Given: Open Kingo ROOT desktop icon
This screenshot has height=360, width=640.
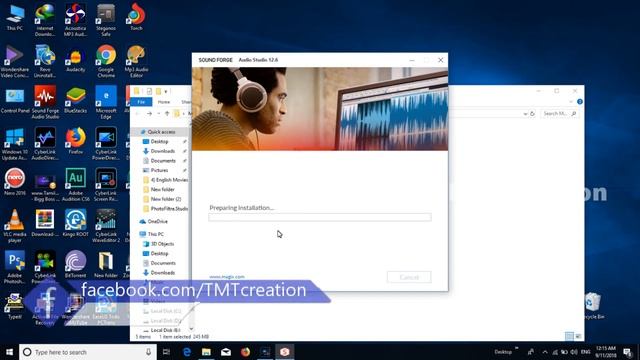Looking at the screenshot, I should [76, 224].
